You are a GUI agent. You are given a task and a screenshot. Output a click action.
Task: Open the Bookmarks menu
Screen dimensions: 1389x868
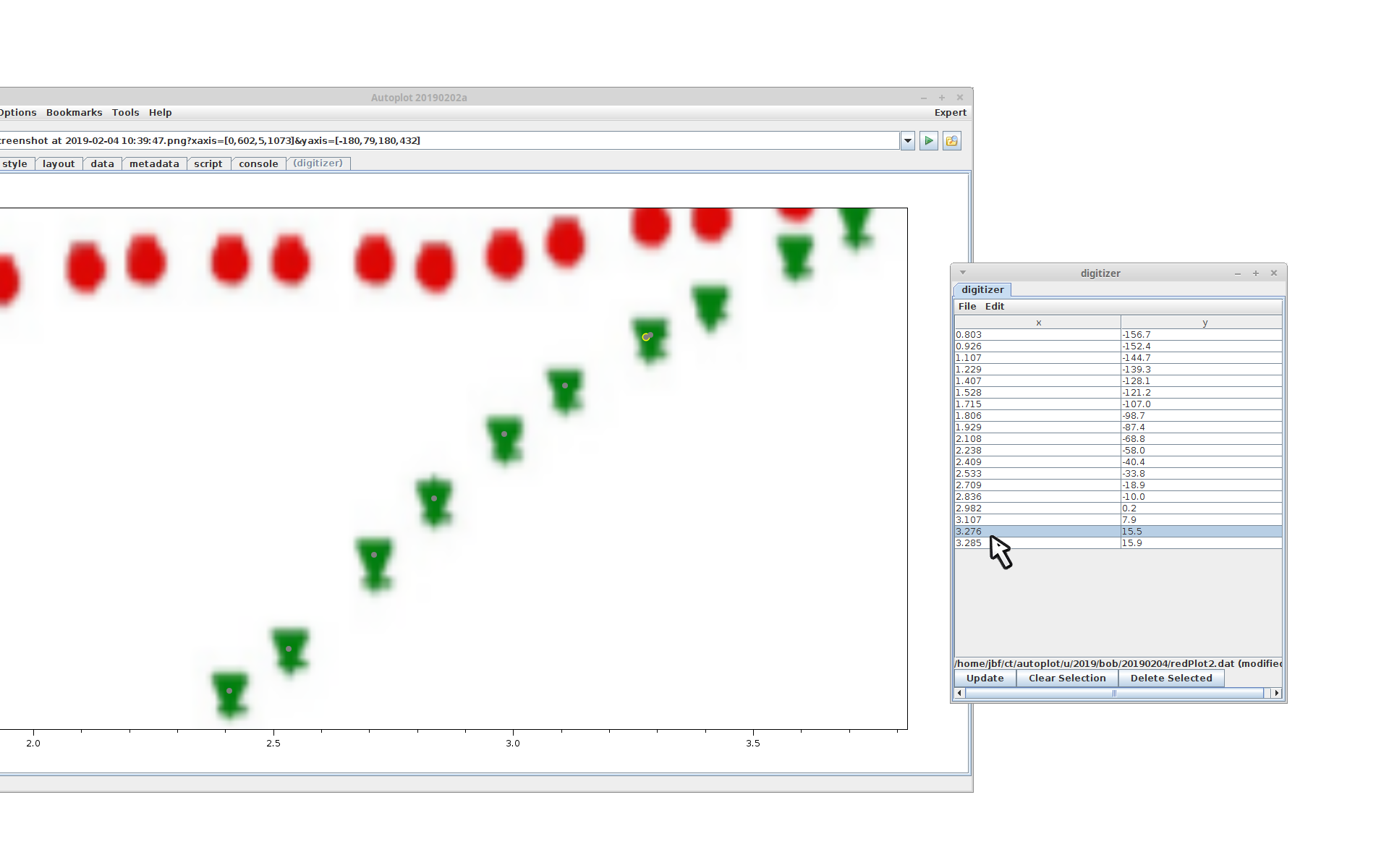(x=74, y=113)
